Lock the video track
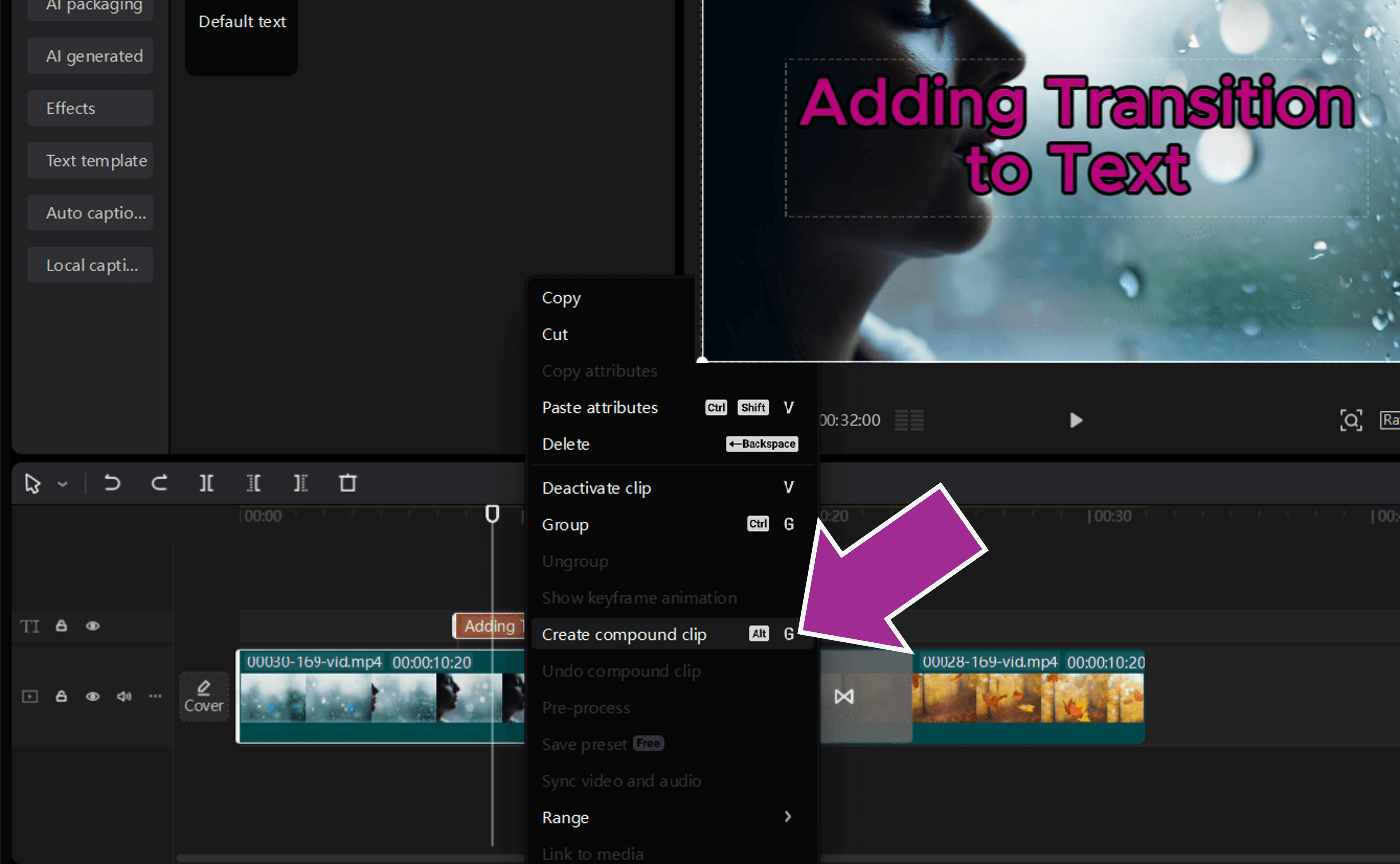The image size is (1400, 864). tap(61, 696)
